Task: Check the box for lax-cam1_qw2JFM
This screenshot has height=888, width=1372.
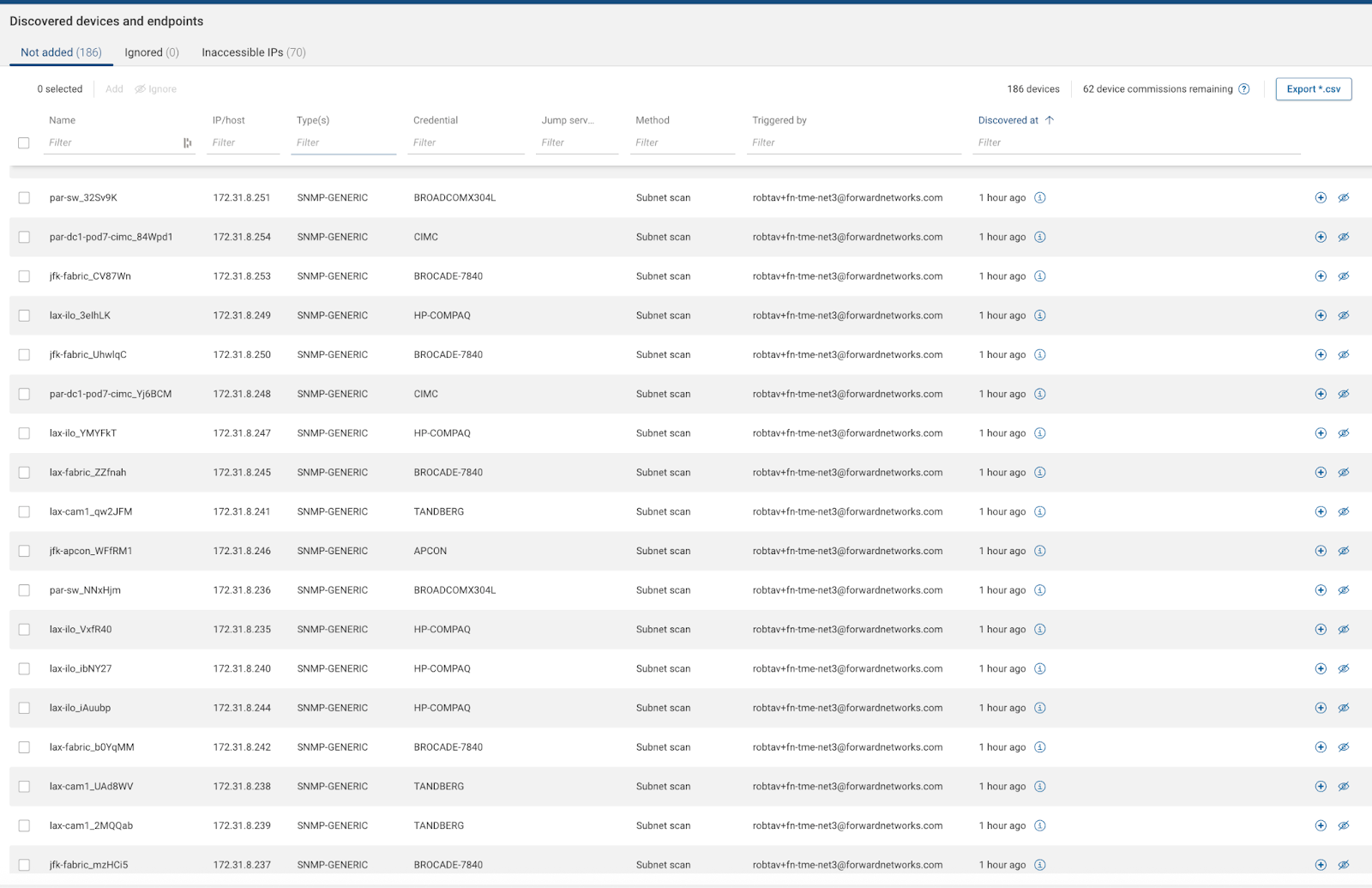Action: coord(24,511)
